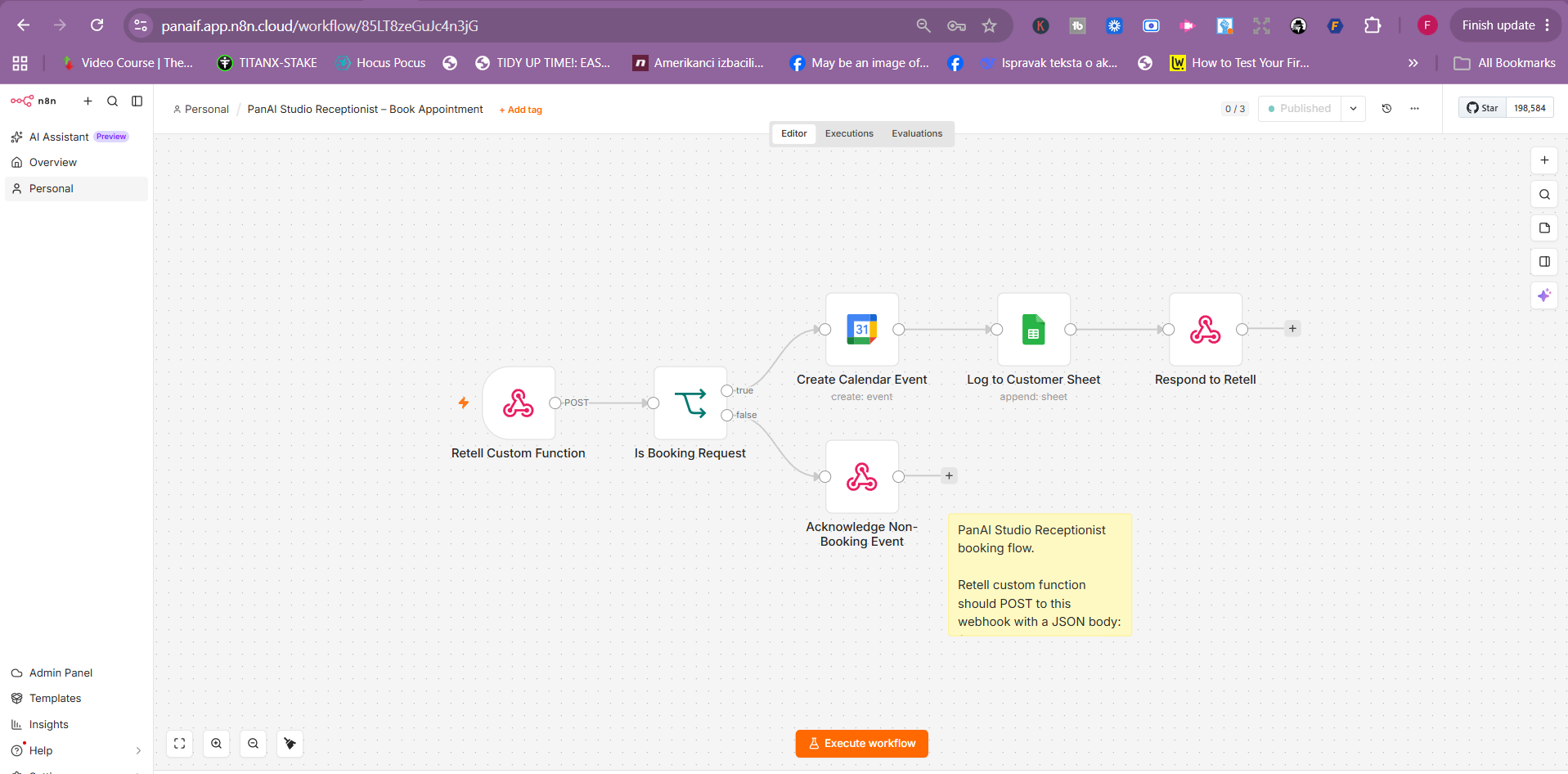The image size is (1568, 774).
Task: Click Add tag
Action: pos(521,110)
